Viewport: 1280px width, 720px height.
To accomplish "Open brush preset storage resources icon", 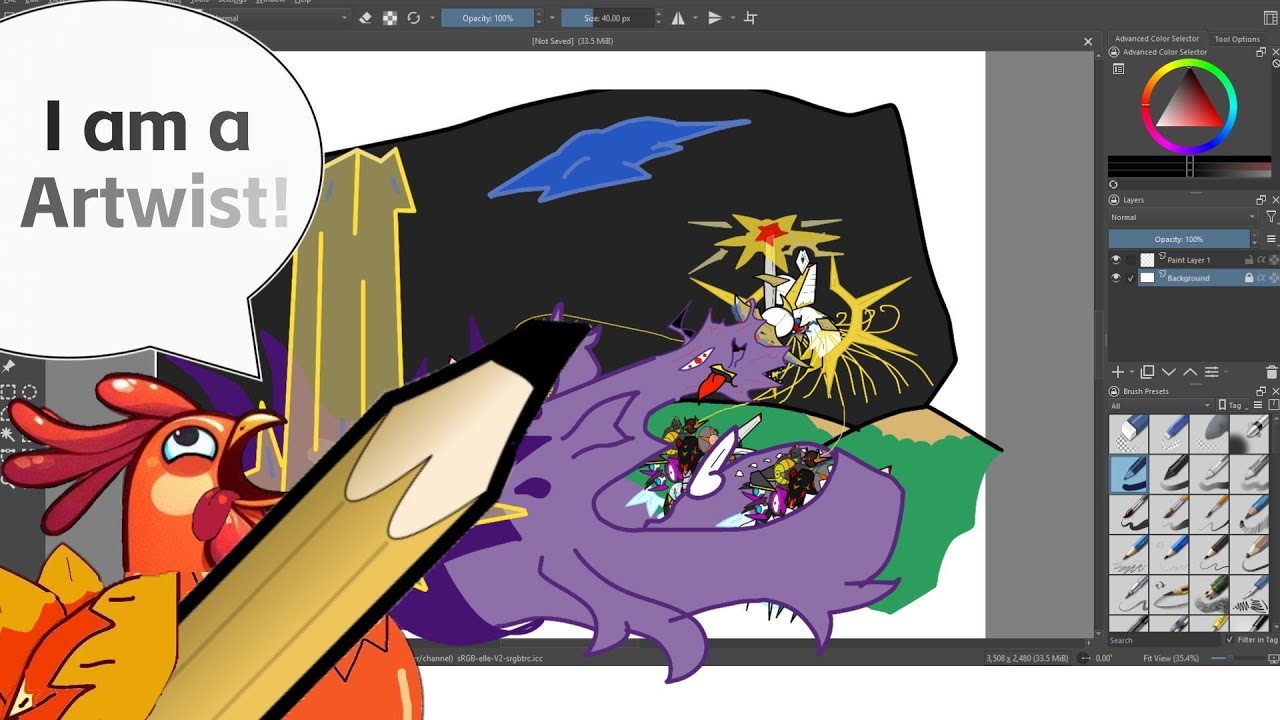I will click(1272, 405).
